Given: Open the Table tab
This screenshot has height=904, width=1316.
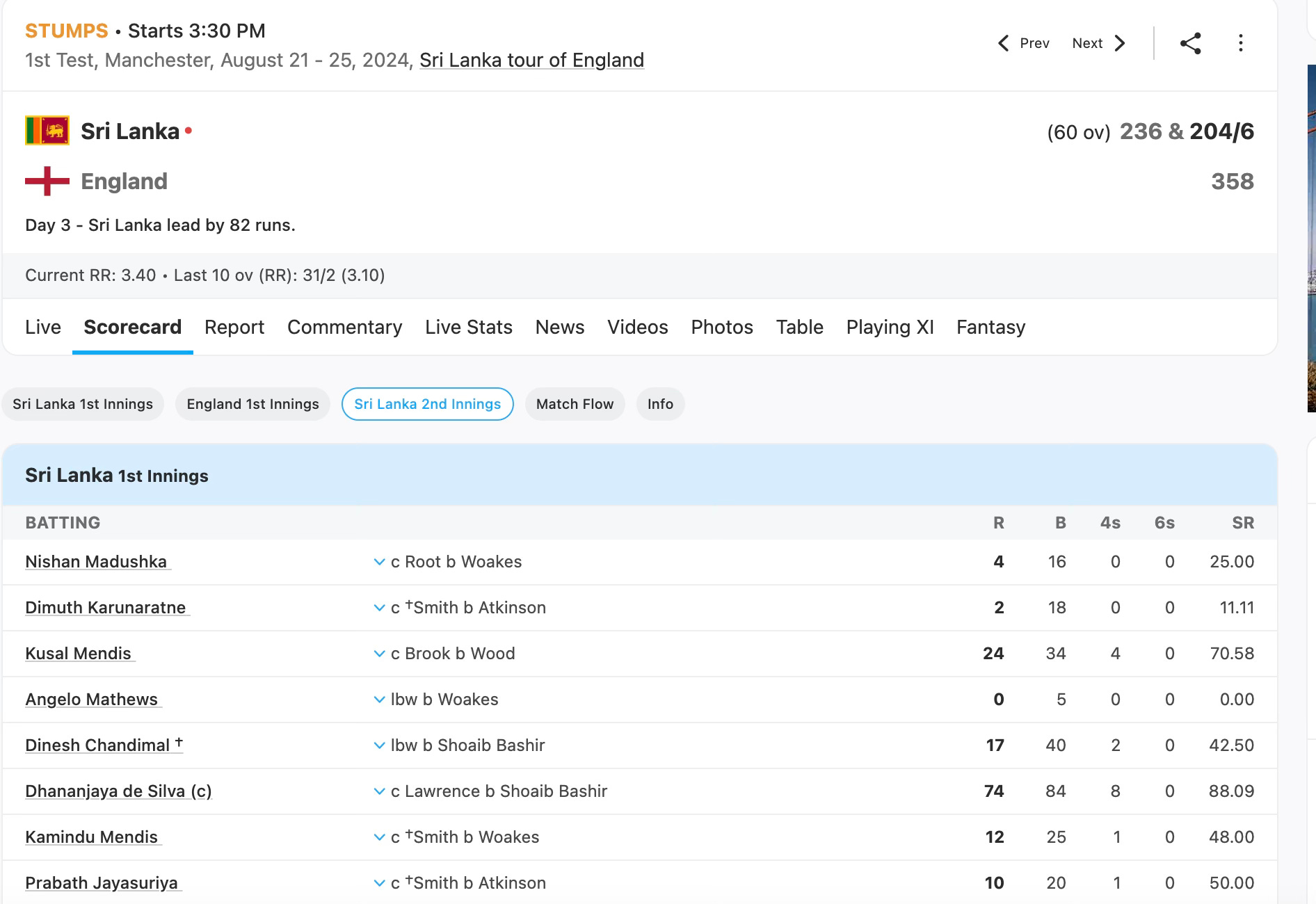Looking at the screenshot, I should pyautogui.click(x=800, y=327).
